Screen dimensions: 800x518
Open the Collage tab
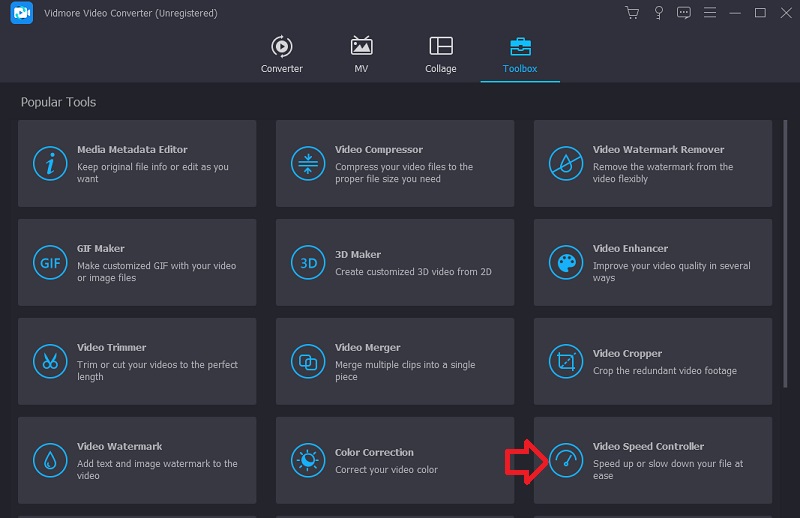click(x=440, y=55)
